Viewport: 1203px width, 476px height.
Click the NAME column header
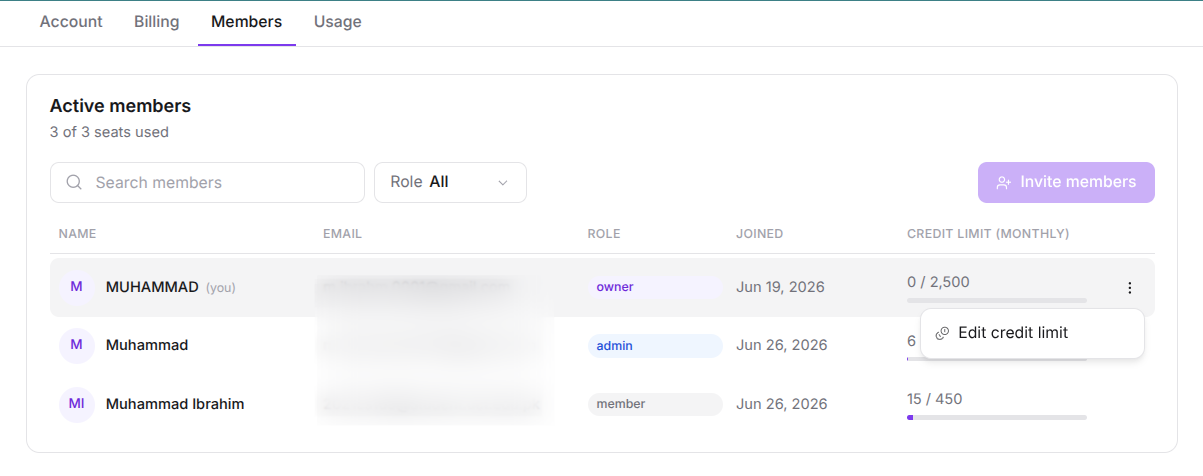click(77, 234)
